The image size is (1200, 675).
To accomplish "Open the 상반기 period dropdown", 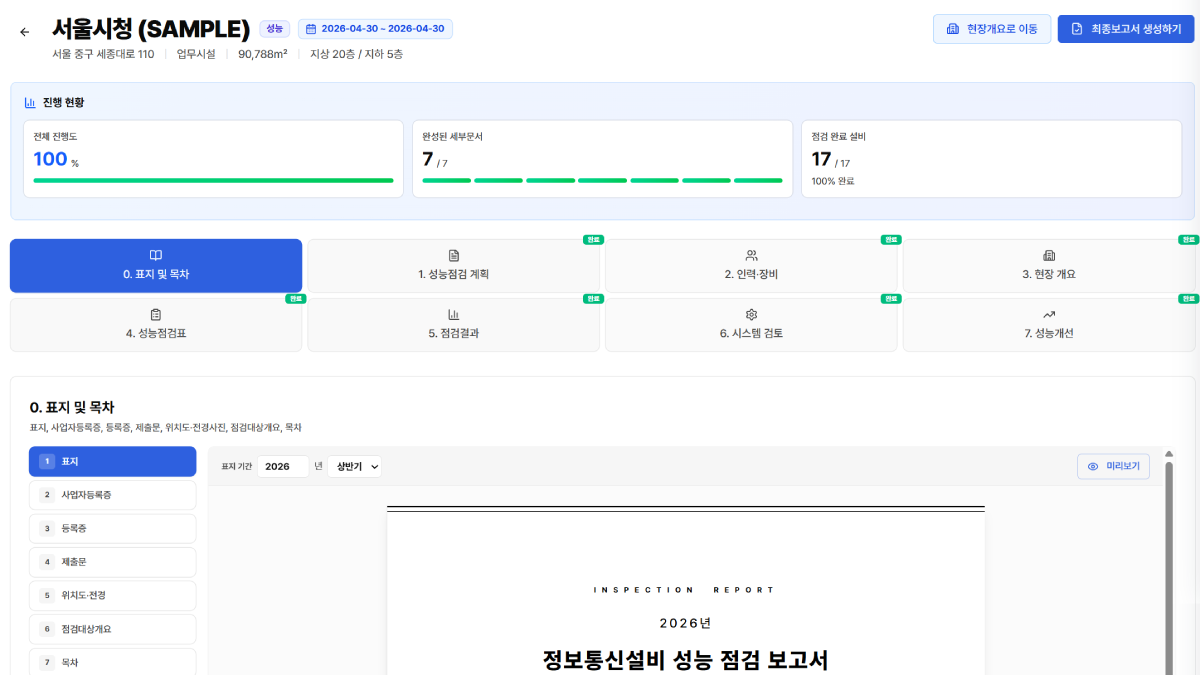I will click(354, 466).
